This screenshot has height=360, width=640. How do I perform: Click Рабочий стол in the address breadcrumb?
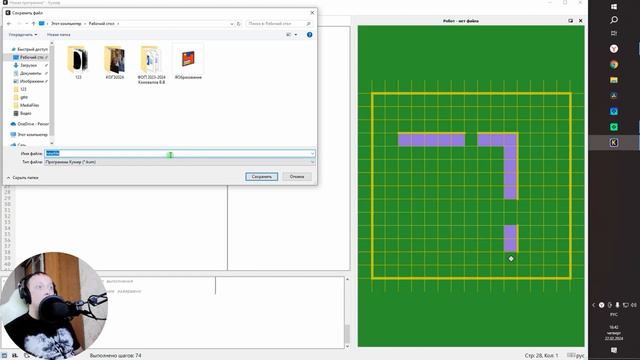pos(102,24)
